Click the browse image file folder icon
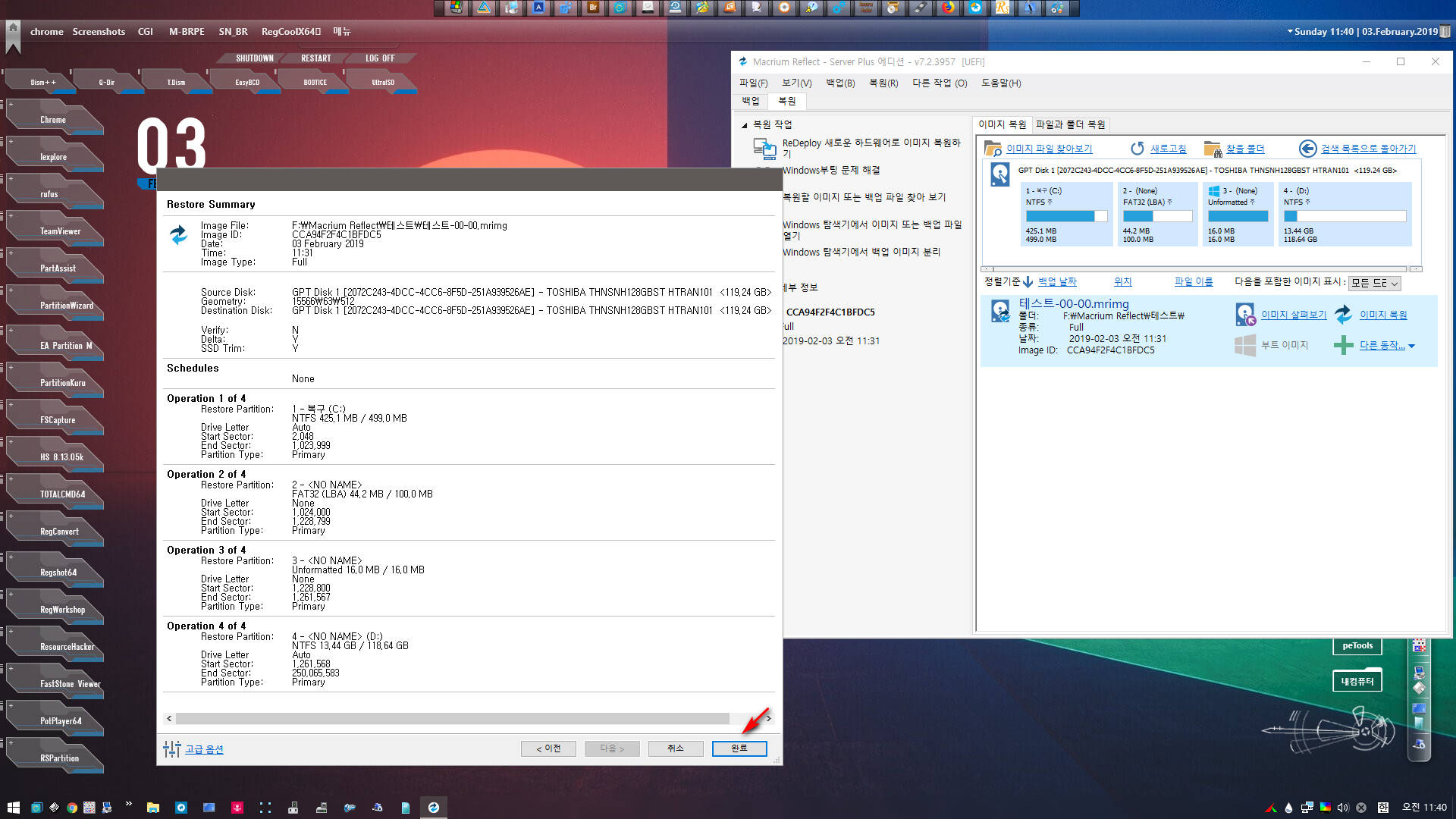Screen dimensions: 1456x819 (x=993, y=149)
